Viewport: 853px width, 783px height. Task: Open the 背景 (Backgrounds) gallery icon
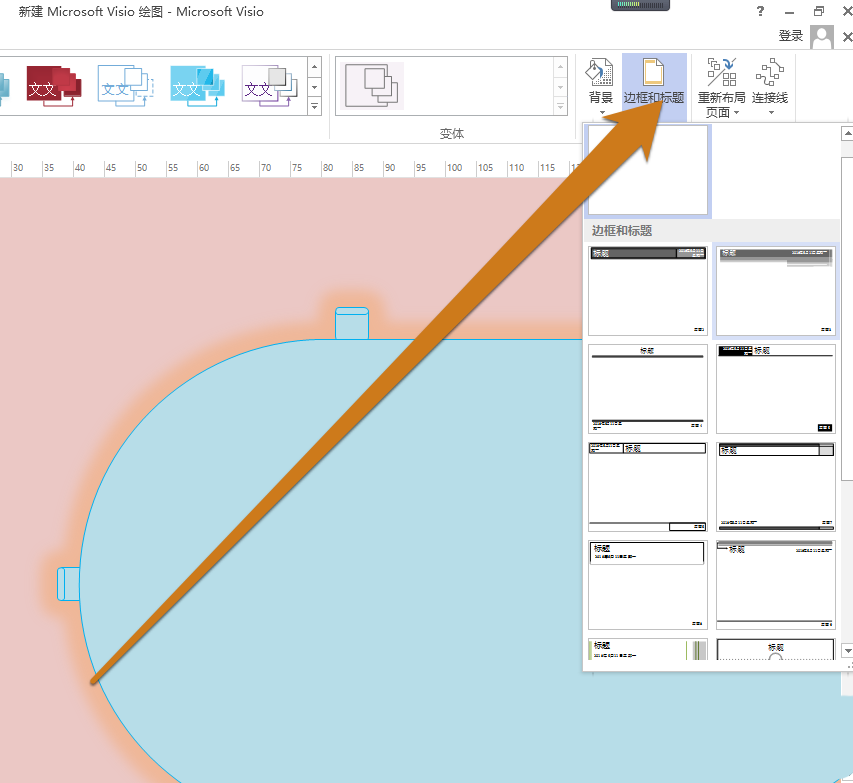pos(599,75)
